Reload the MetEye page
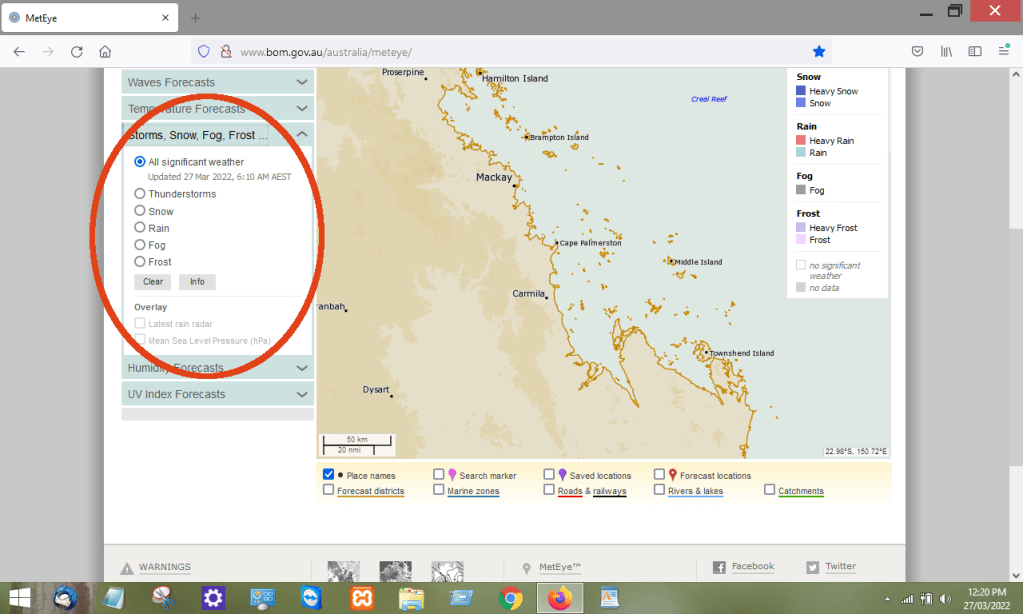The width and height of the screenshot is (1023, 614). tap(76, 52)
